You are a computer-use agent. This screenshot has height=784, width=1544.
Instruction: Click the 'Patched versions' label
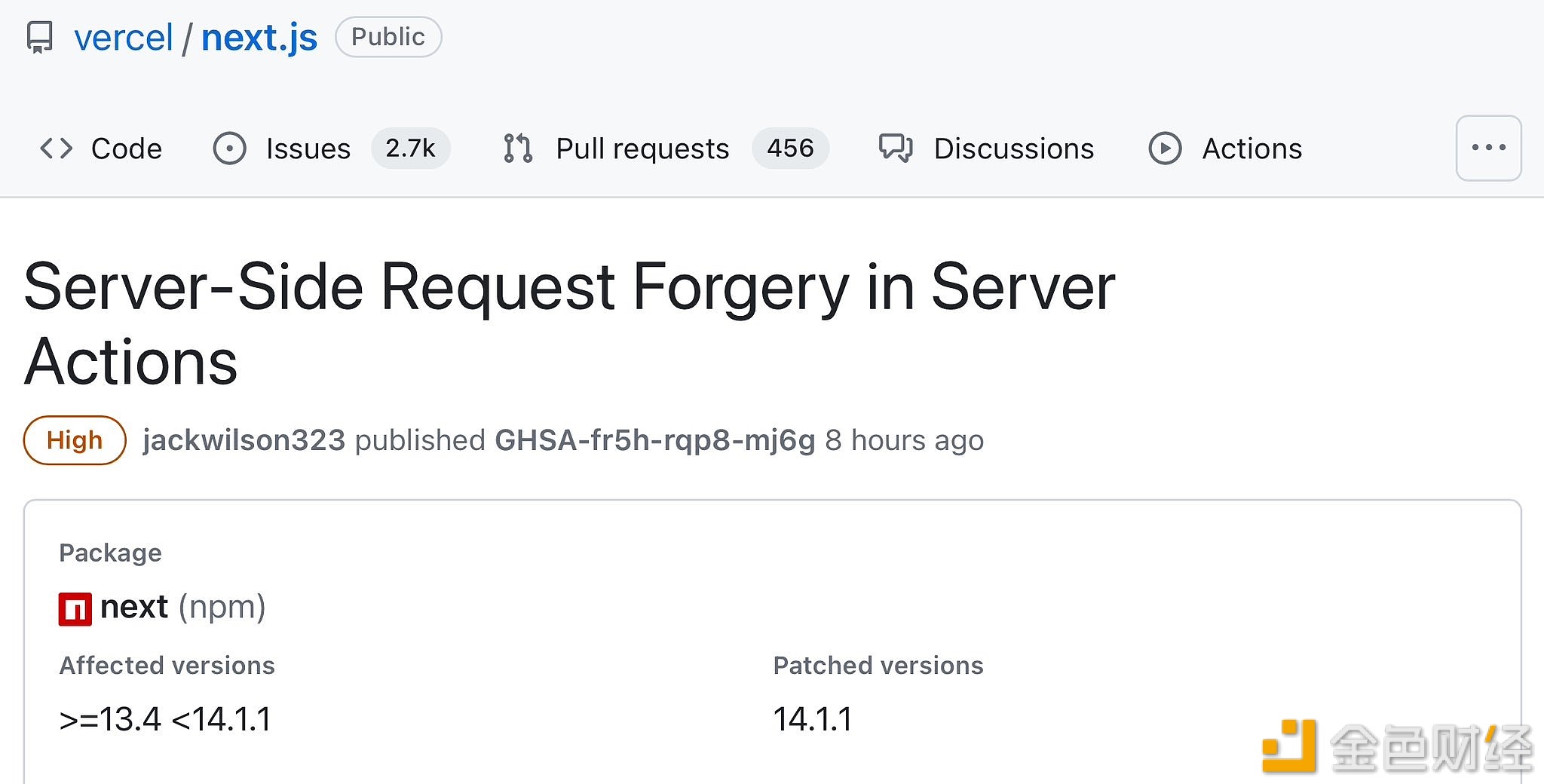click(x=878, y=666)
